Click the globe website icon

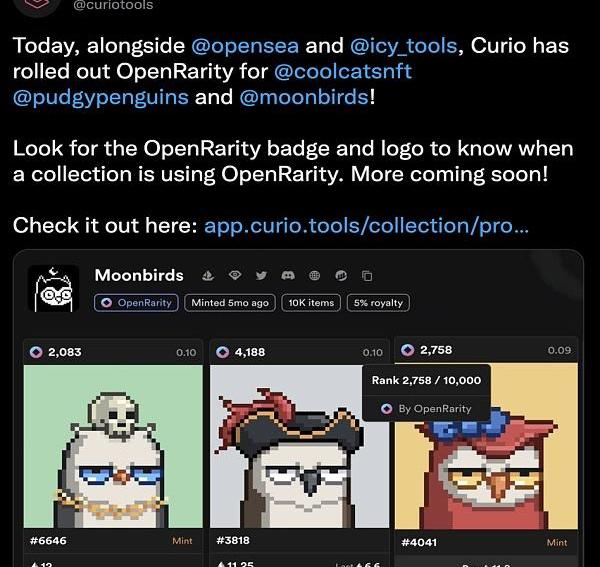315,275
